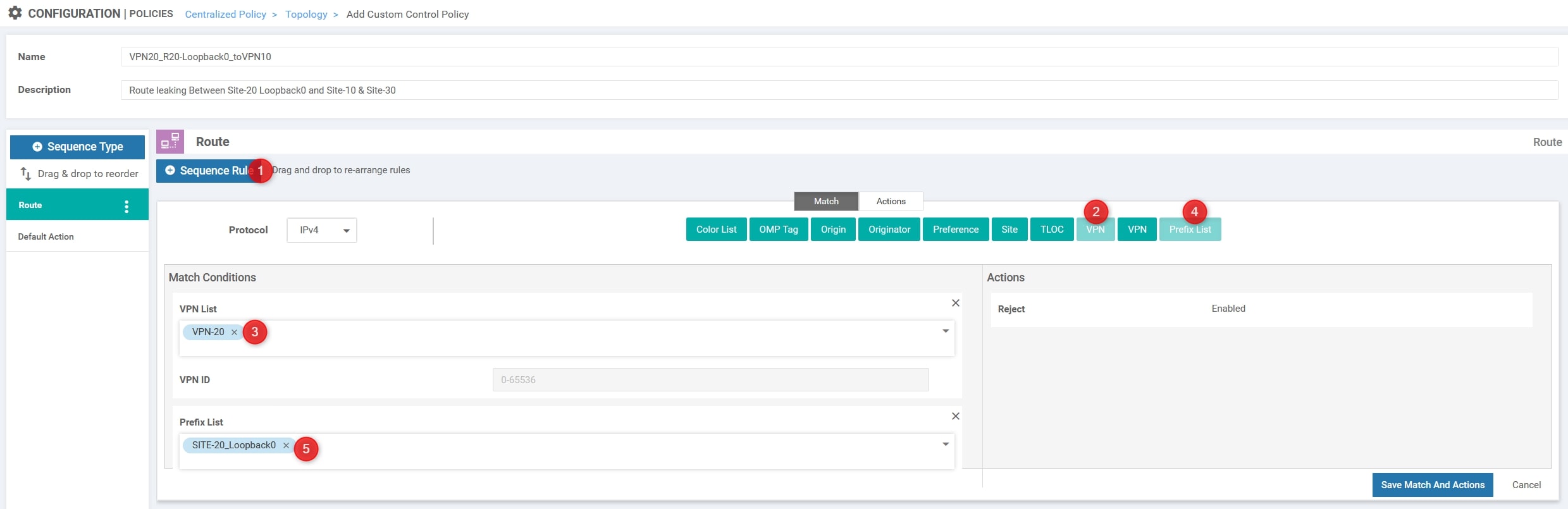
Task: Open the Protocol IPv4 dropdown
Action: (x=321, y=230)
